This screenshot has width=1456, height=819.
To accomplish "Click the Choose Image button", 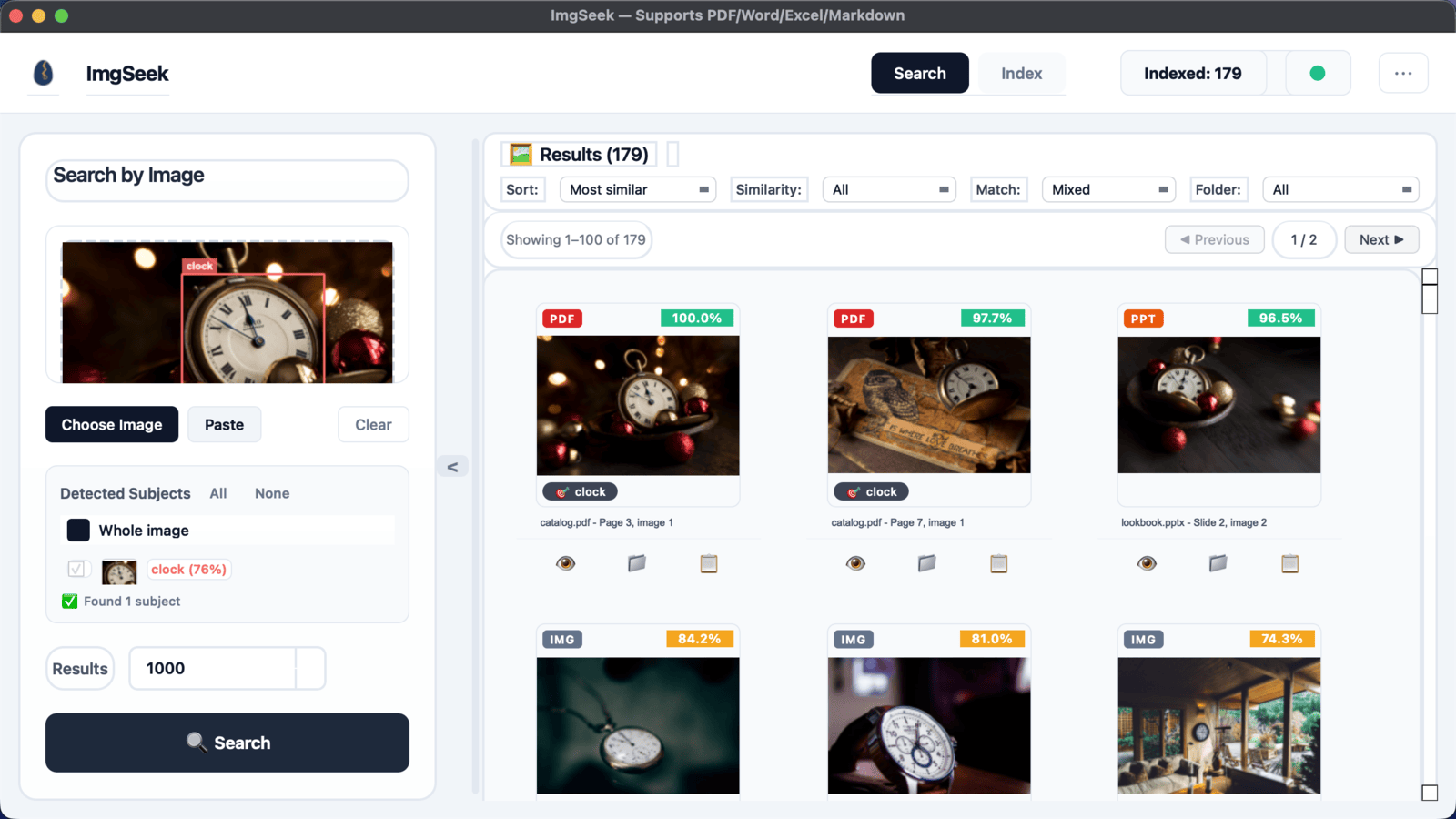I will pyautogui.click(x=112, y=424).
